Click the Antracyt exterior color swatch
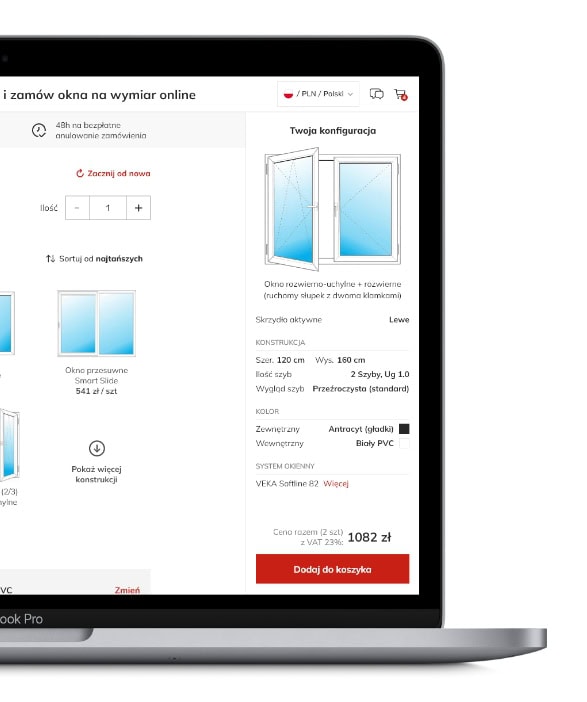 [404, 429]
